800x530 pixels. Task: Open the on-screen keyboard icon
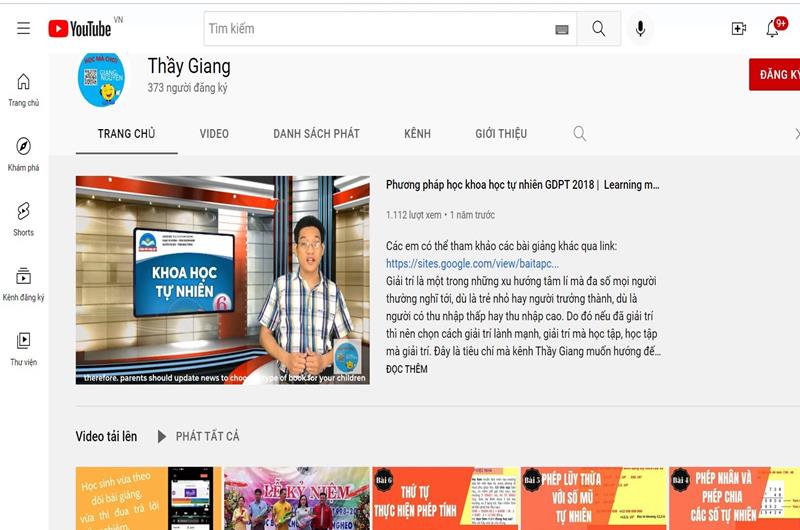(x=562, y=30)
